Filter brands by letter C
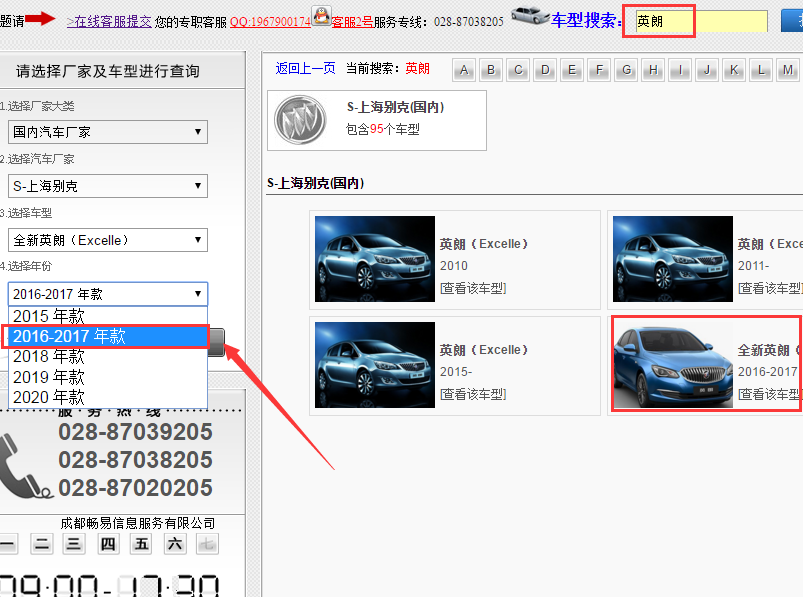 [x=518, y=70]
